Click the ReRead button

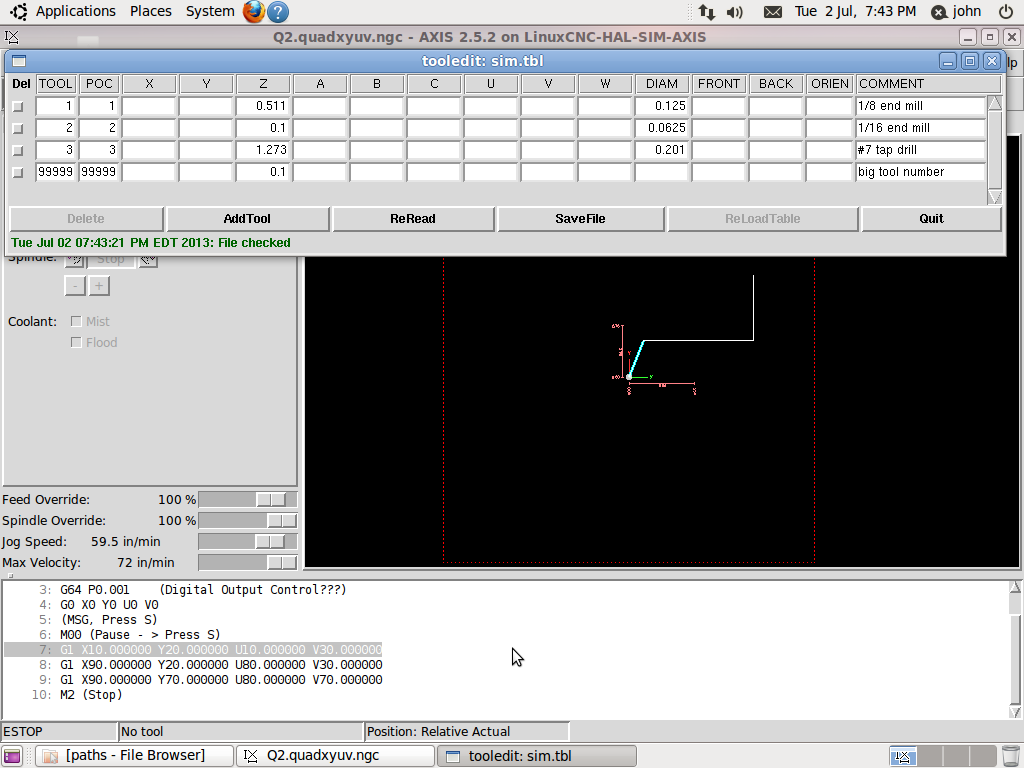click(413, 219)
